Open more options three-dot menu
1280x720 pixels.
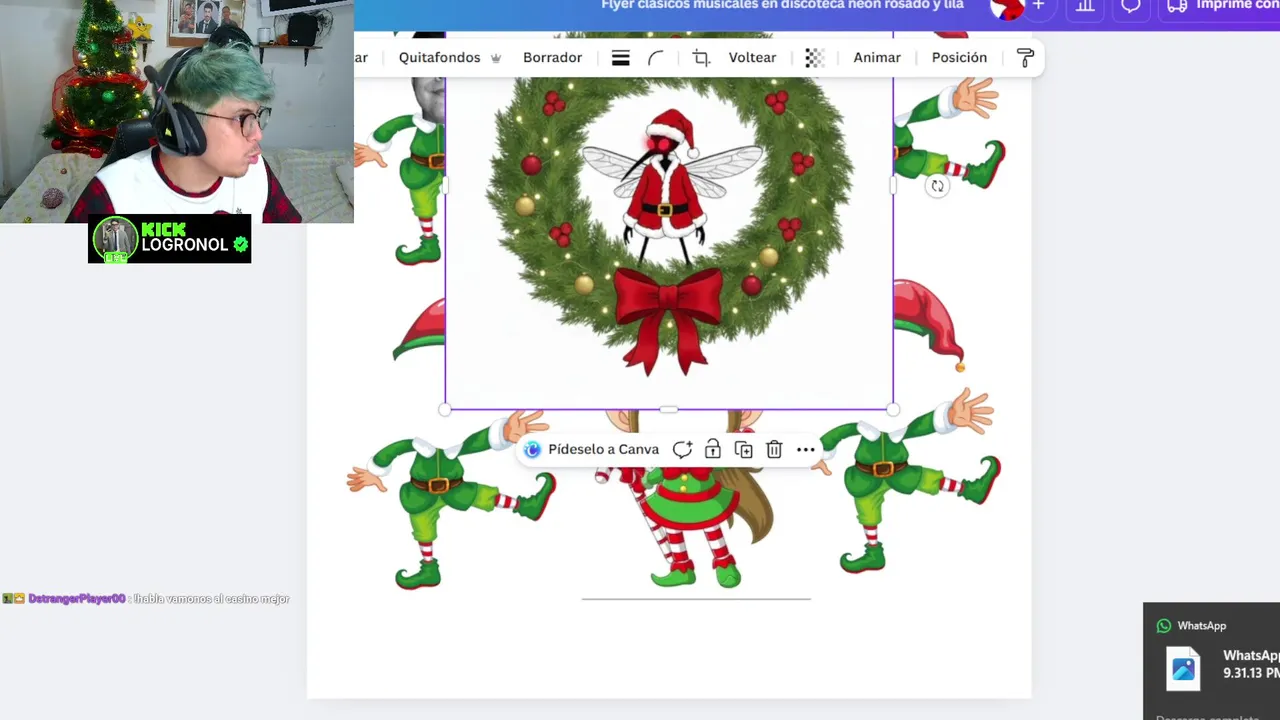coord(806,450)
